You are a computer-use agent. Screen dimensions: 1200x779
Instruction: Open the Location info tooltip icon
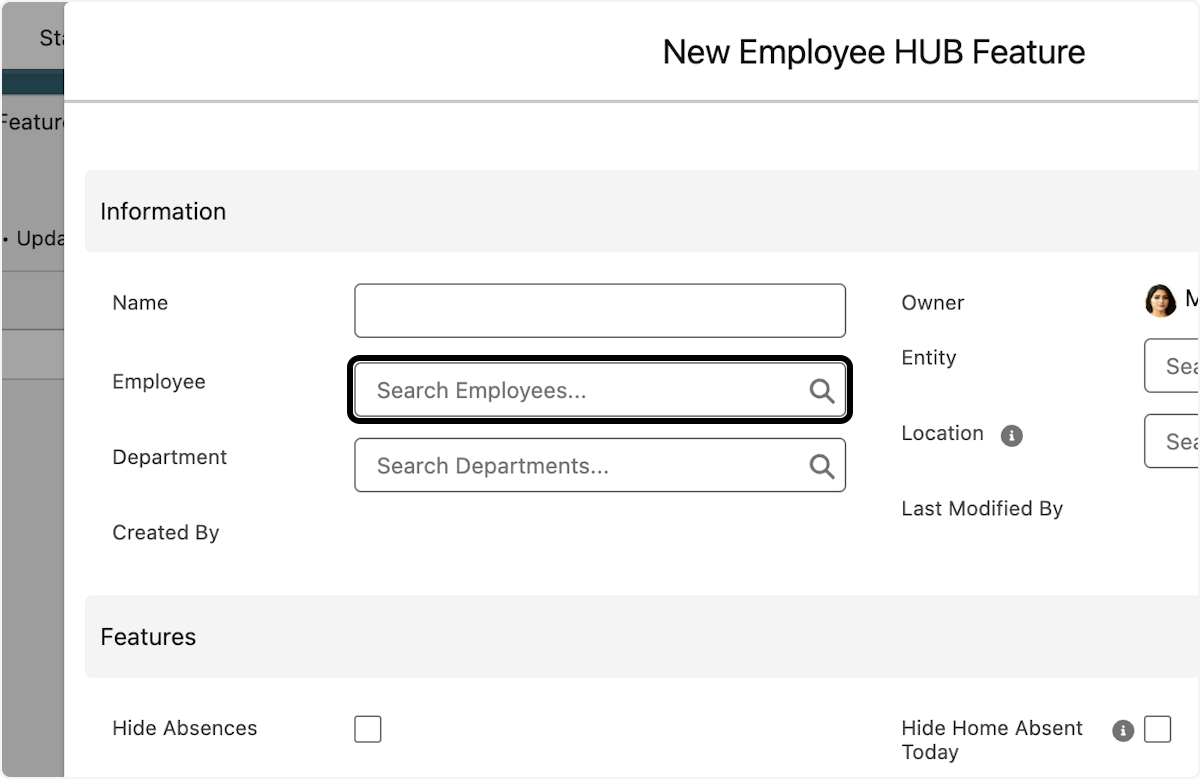click(x=1011, y=434)
